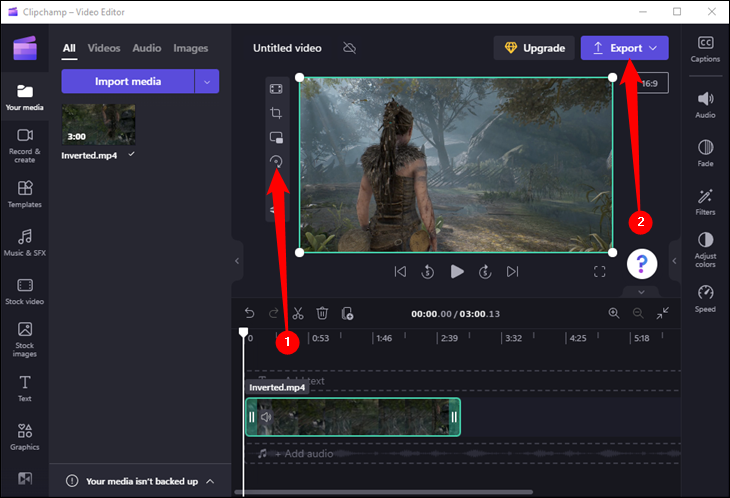Screen dimensions: 730x498
Task: Toggle the cloud backup status icon
Action: (349, 48)
